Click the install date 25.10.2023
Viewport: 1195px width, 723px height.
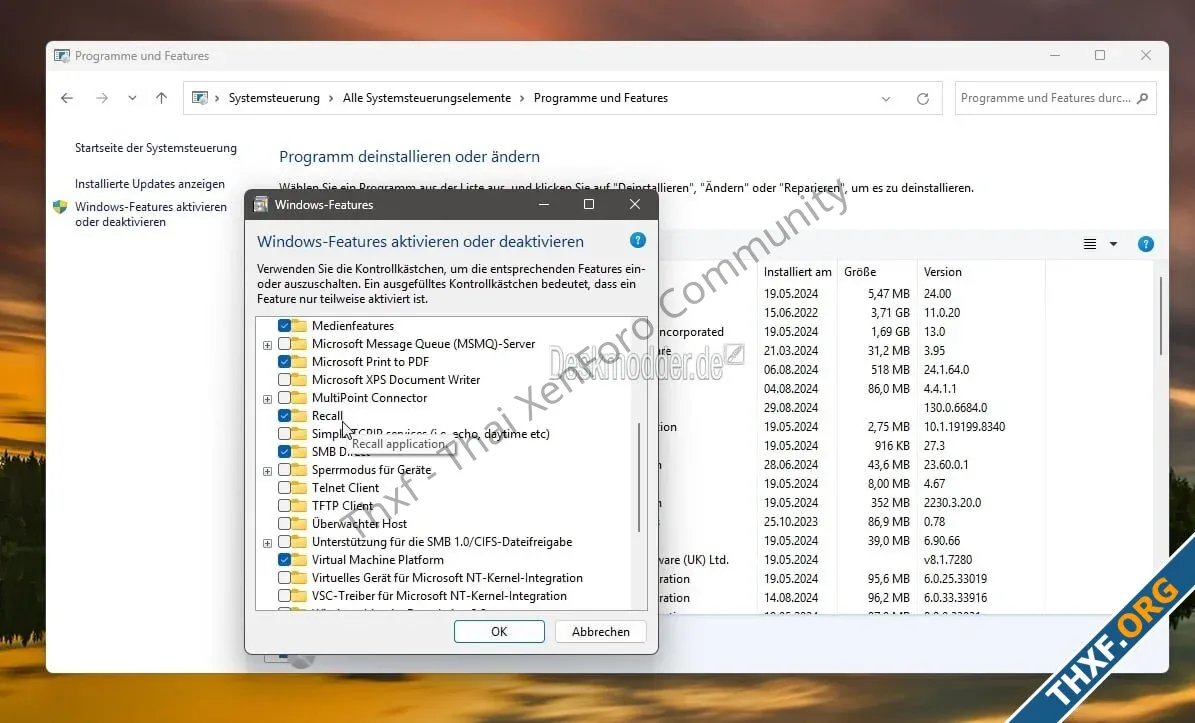tap(790, 522)
